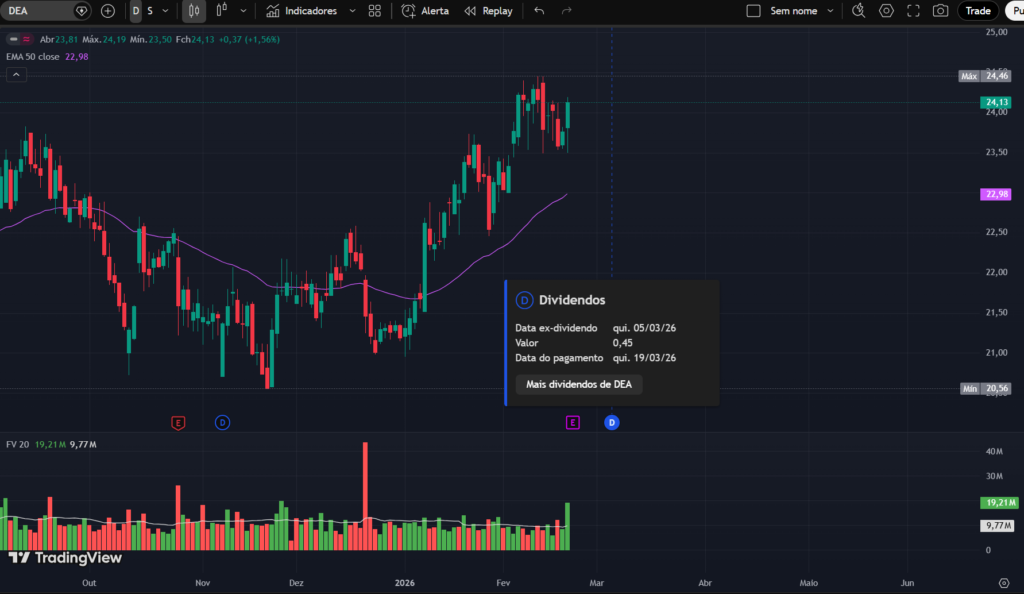1024x594 pixels.
Task: Click the add symbol plus icon
Action: 108,11
